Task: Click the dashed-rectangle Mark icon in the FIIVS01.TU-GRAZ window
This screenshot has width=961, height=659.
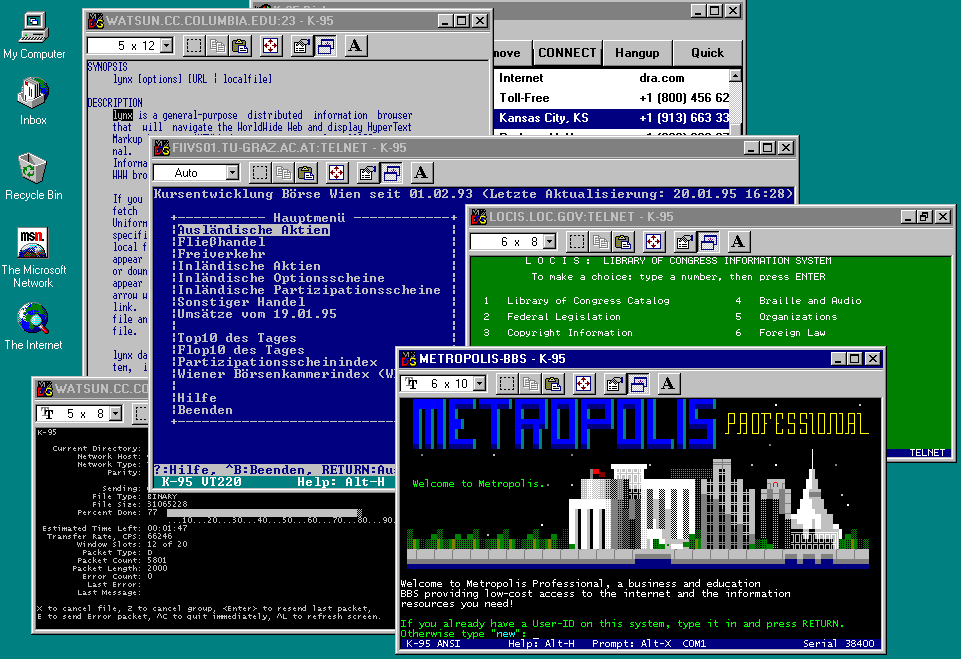Action: point(259,173)
